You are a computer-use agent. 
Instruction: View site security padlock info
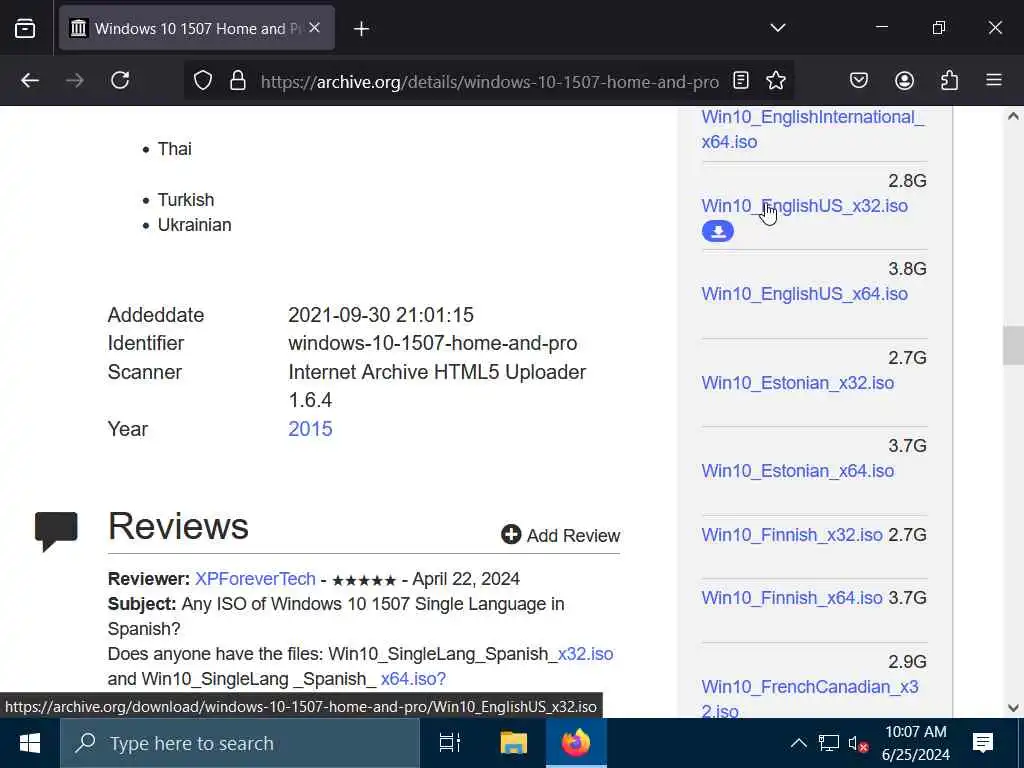pos(238,80)
